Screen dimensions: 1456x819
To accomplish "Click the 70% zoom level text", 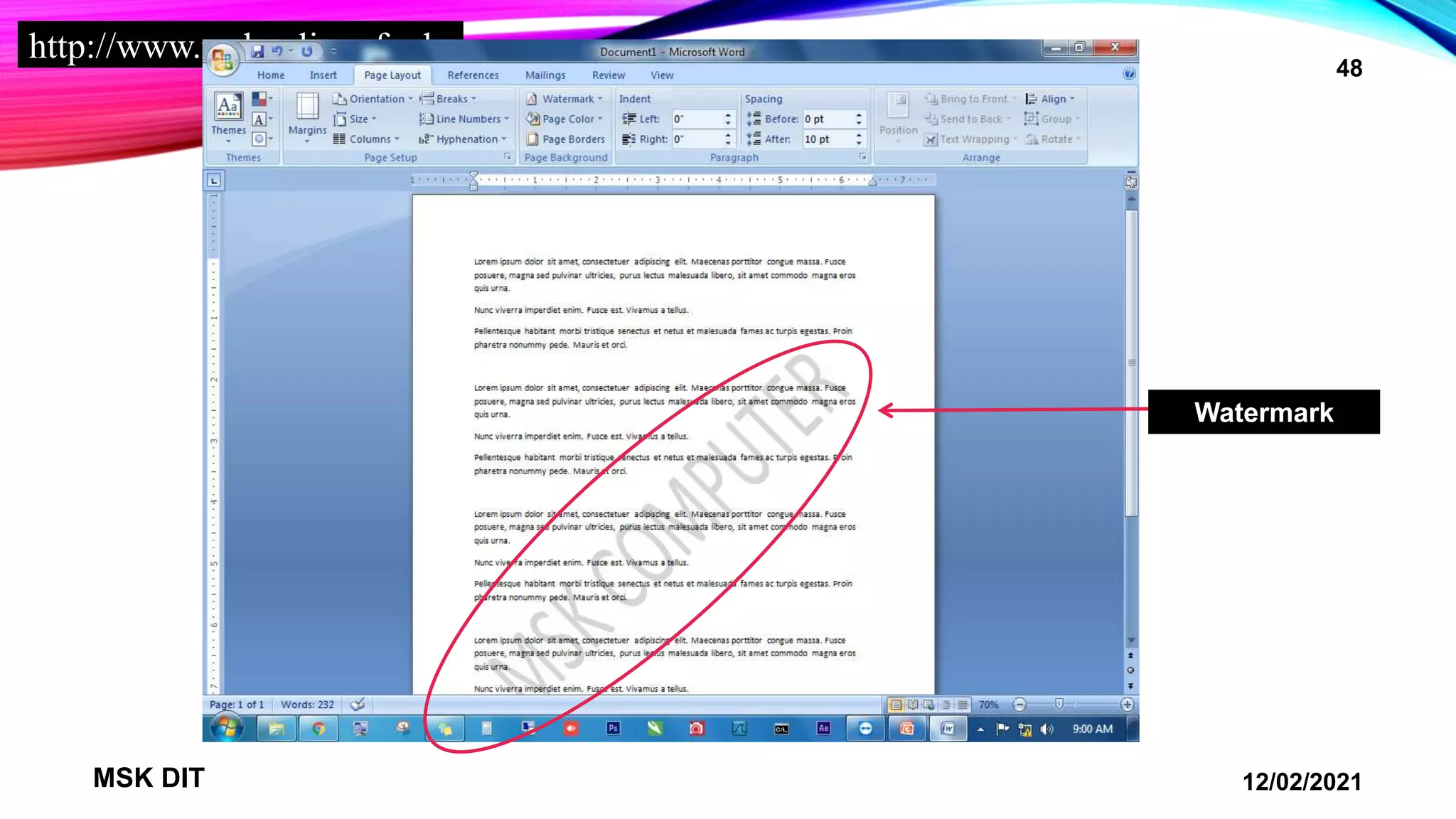I will (x=987, y=705).
